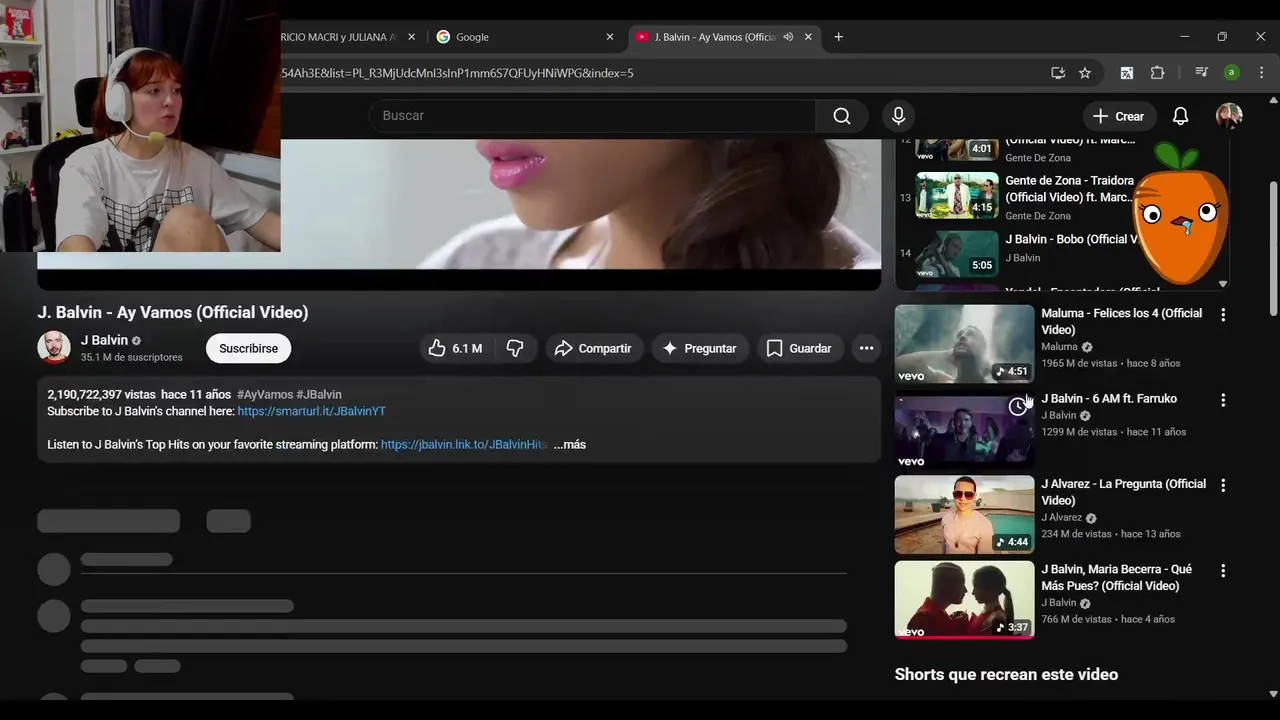1280x720 pixels.
Task: Open options for Qué Más Pues video
Action: pyautogui.click(x=1222, y=571)
